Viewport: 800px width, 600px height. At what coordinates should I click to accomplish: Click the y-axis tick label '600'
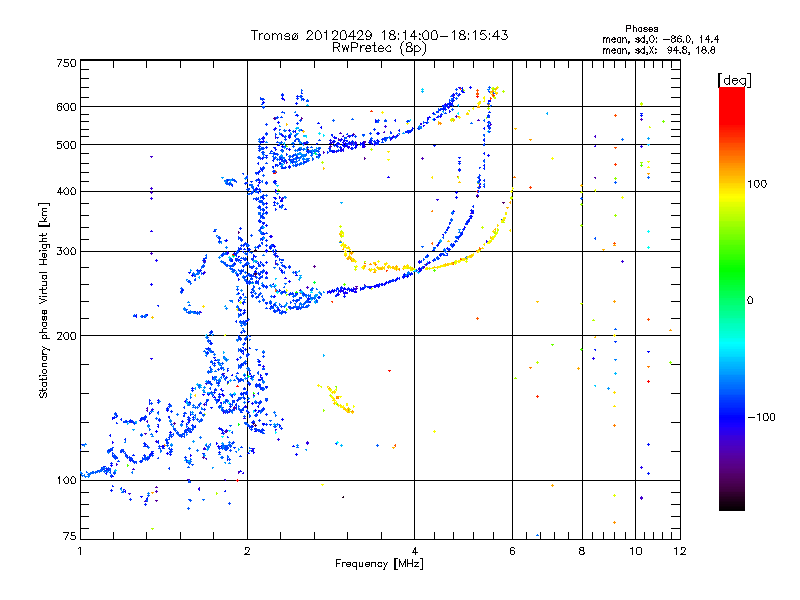pos(66,107)
